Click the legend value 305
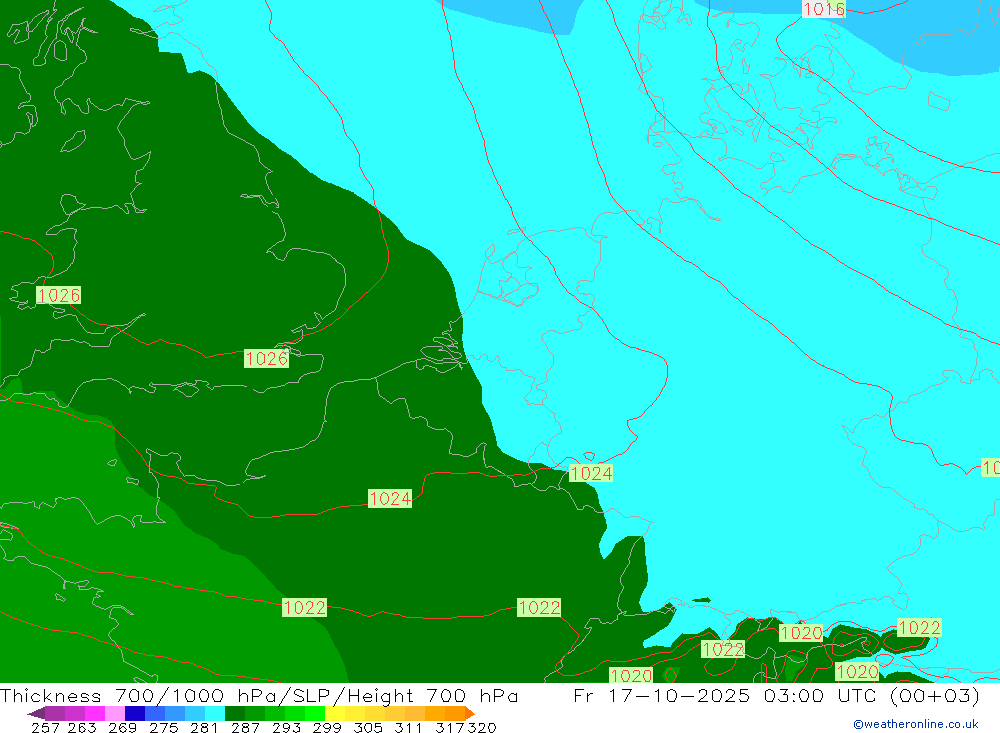The image size is (1000, 733). pos(367,727)
